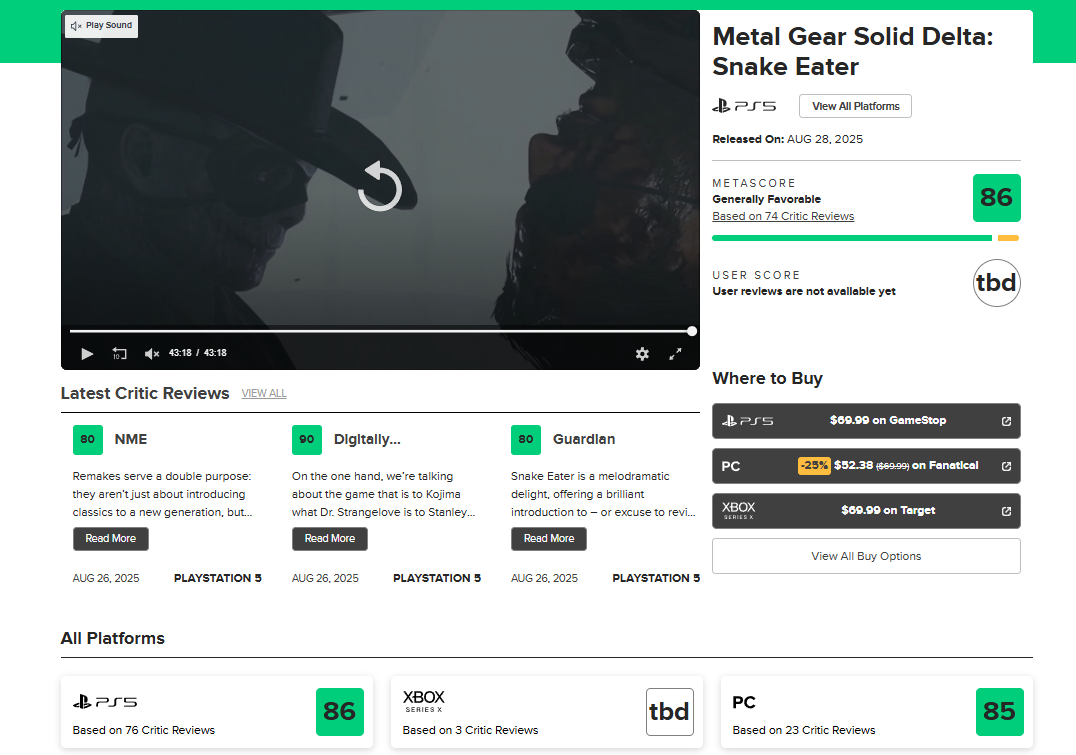Click external link icon on Target row
Viewport: 1076px width, 755px height.
click(1006, 511)
